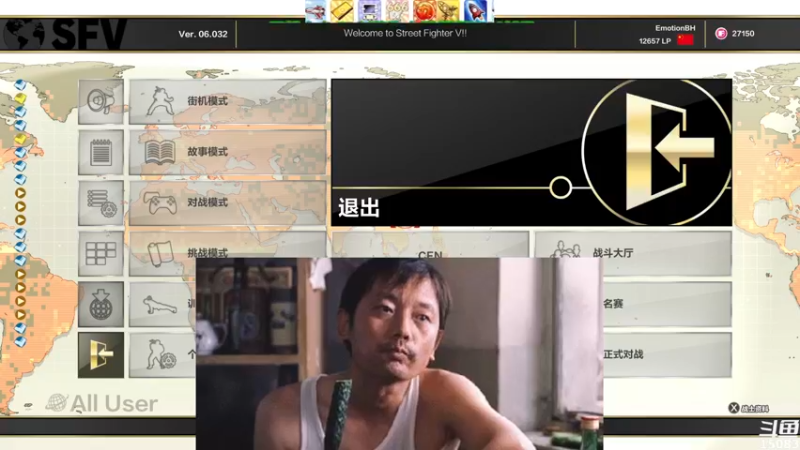Click the Ver. 06.032 version text
This screenshot has height=450, width=800.
[x=203, y=34]
